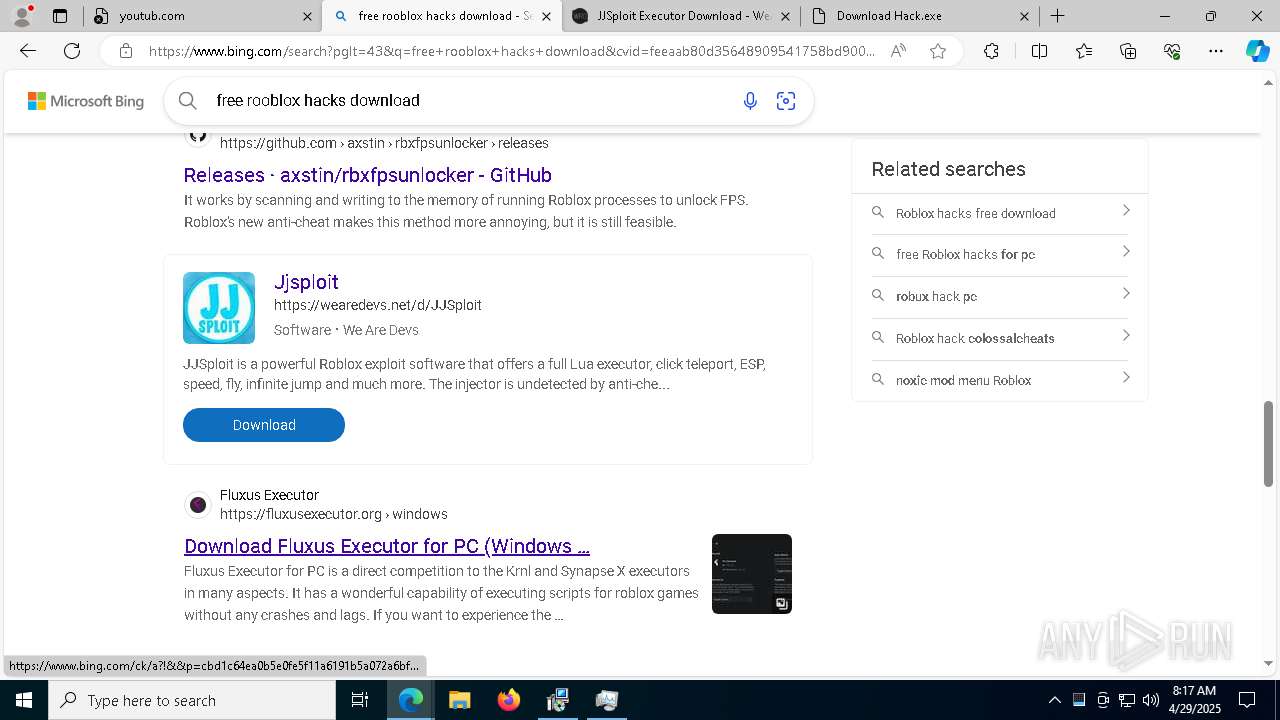The image size is (1280, 720).
Task: Add this page to favorites with the star icon
Action: pyautogui.click(x=938, y=51)
